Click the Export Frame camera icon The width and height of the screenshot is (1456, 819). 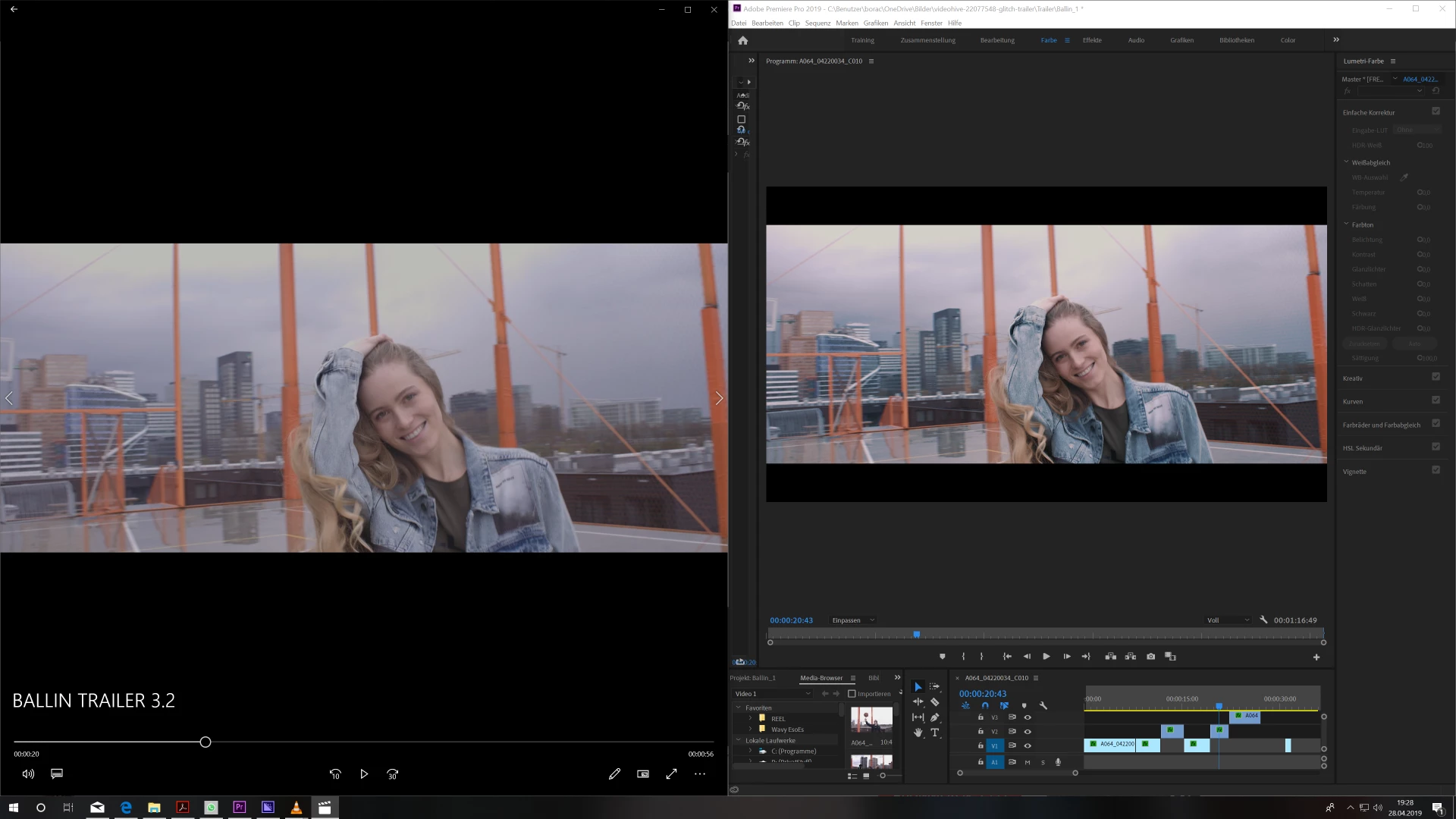coord(1150,657)
